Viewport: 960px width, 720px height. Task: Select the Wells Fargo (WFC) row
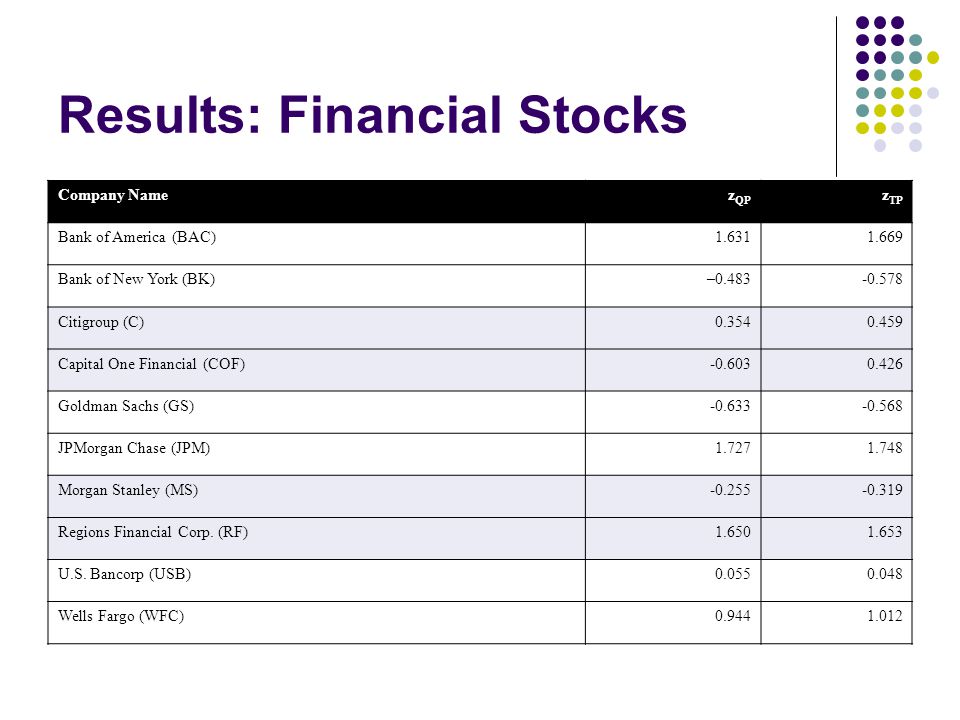[479, 623]
